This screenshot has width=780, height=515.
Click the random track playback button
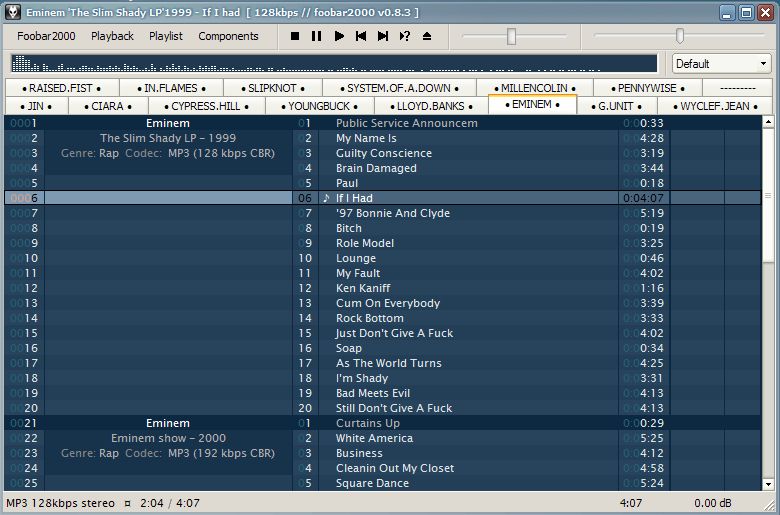pos(405,36)
